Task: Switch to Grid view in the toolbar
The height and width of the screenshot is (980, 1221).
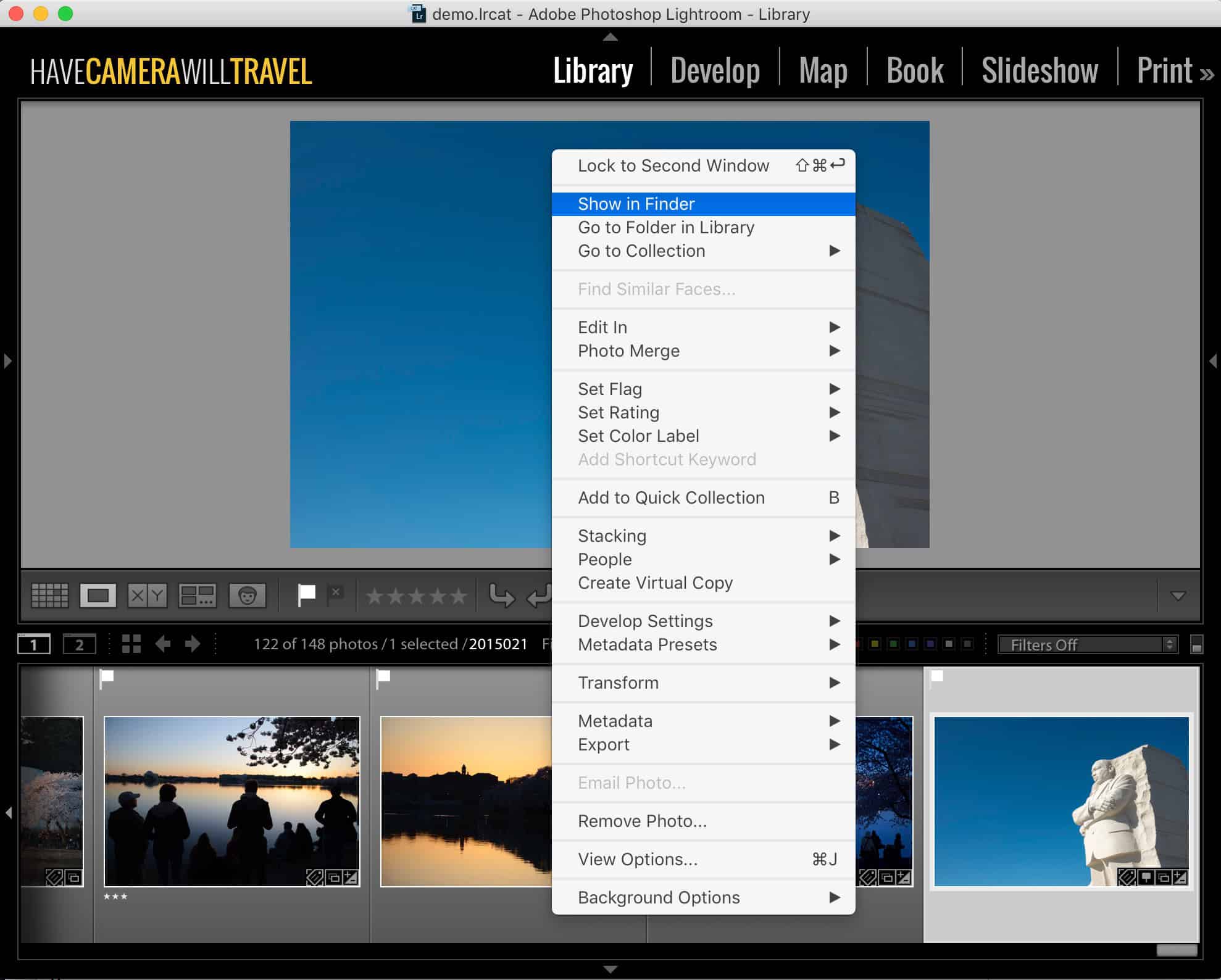Action: coord(49,596)
